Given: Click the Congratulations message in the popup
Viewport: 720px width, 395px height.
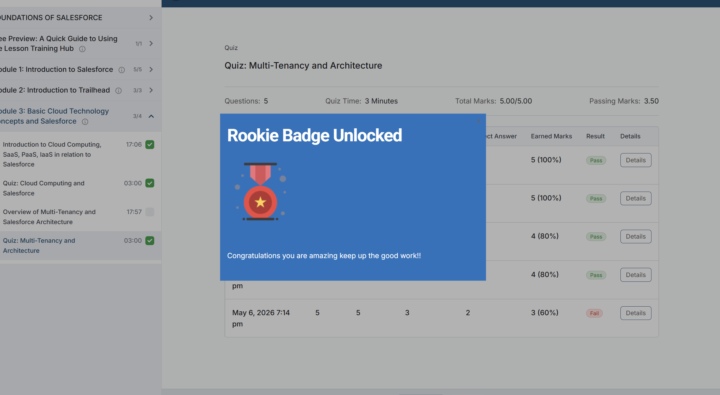Looking at the screenshot, I should point(324,255).
